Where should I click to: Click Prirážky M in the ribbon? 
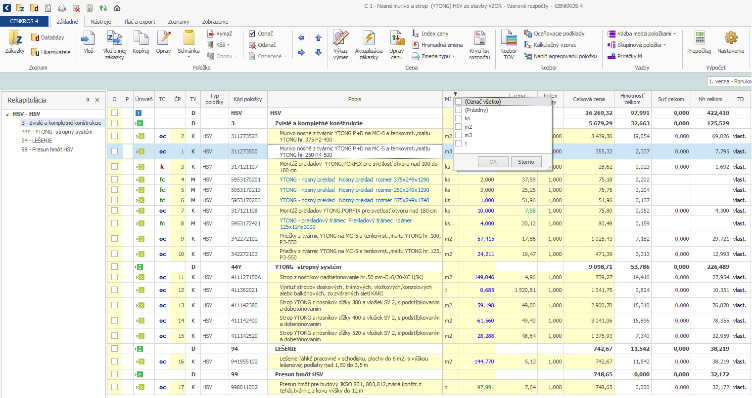(625, 56)
